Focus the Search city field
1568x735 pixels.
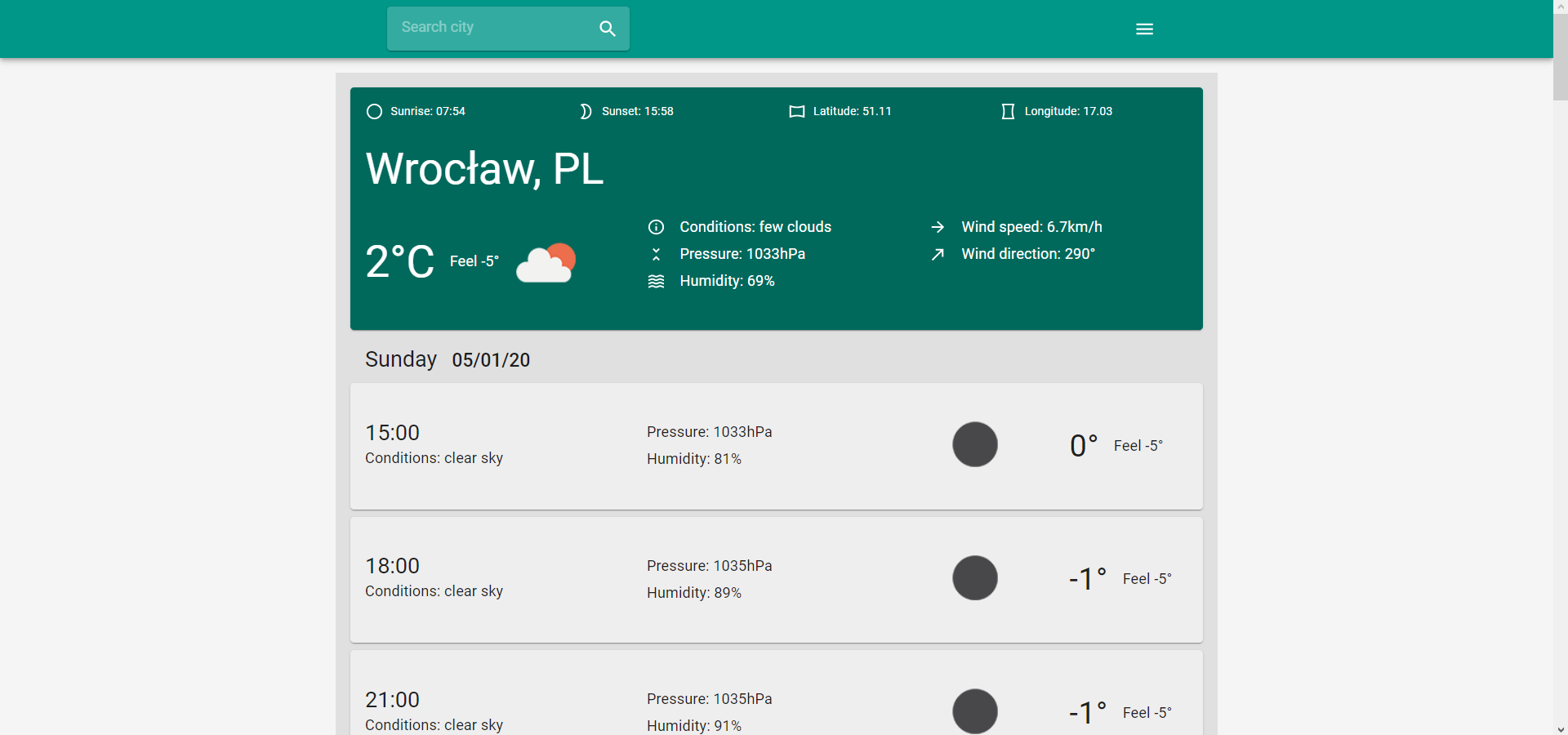pos(508,29)
